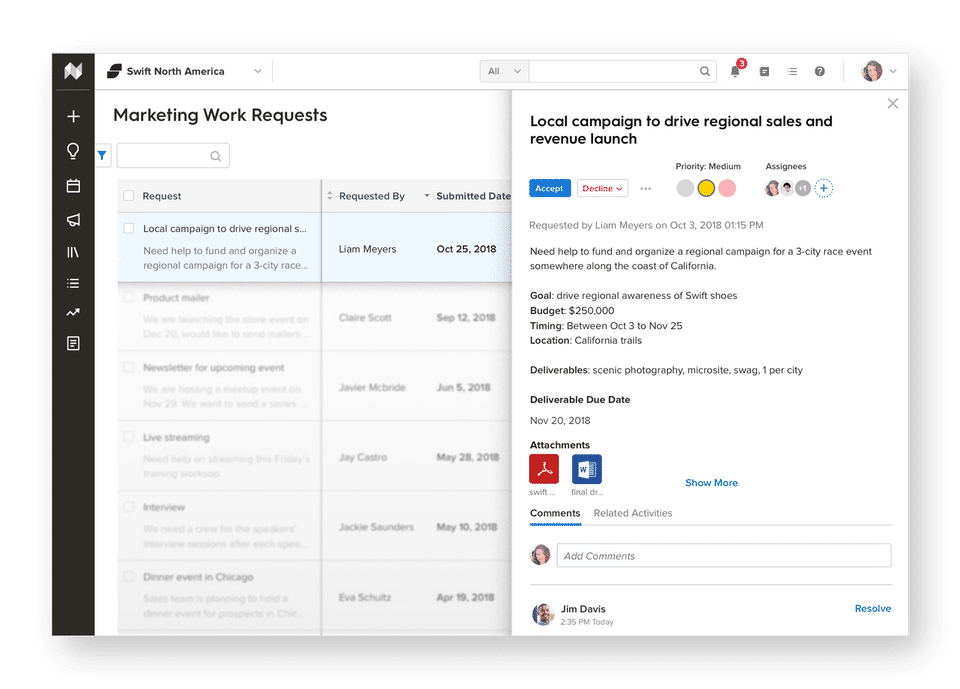Image resolution: width=960 pixels, height=689 pixels.
Task: Click the Jackie Saunders cell
Action: [376, 527]
